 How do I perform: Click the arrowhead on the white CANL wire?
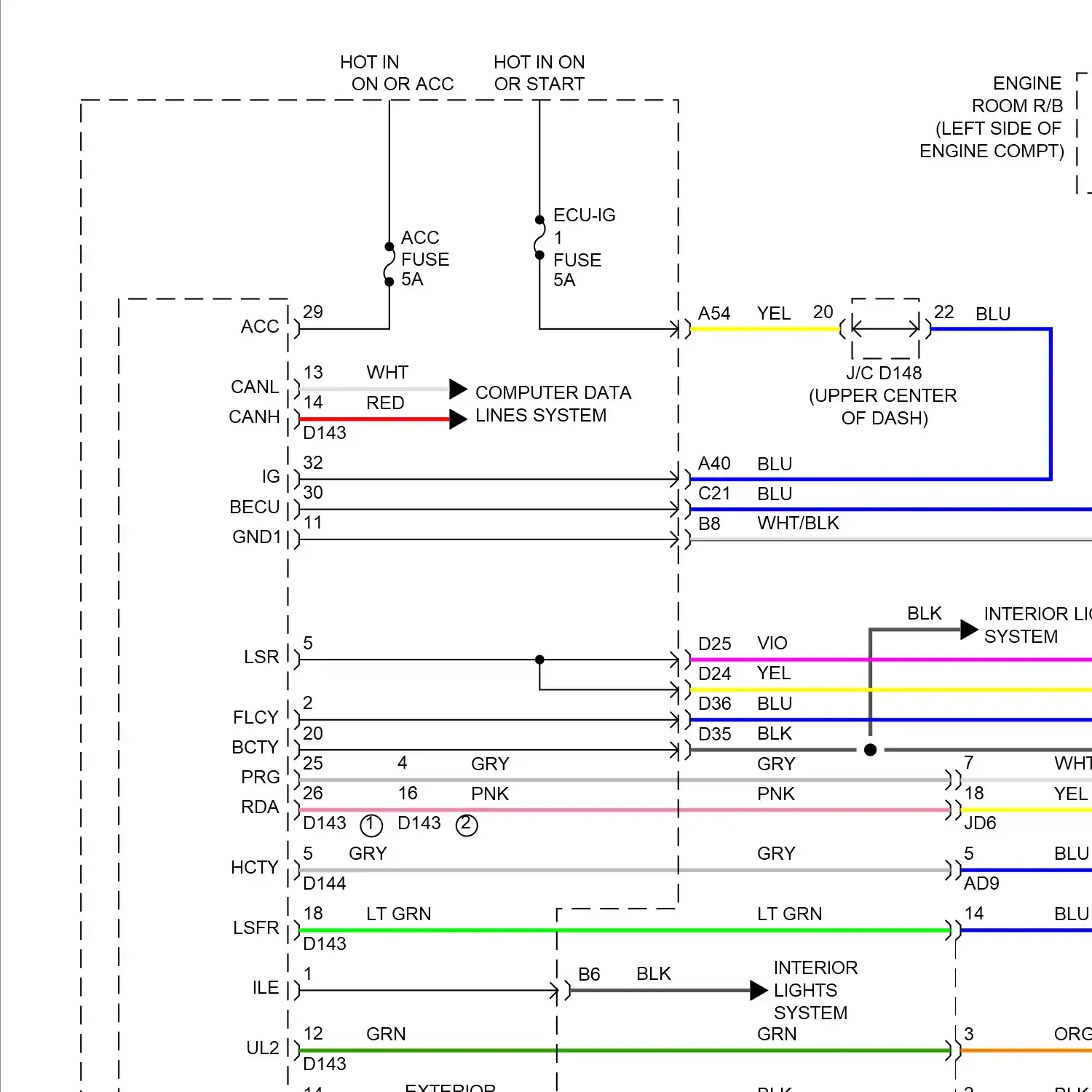(458, 389)
